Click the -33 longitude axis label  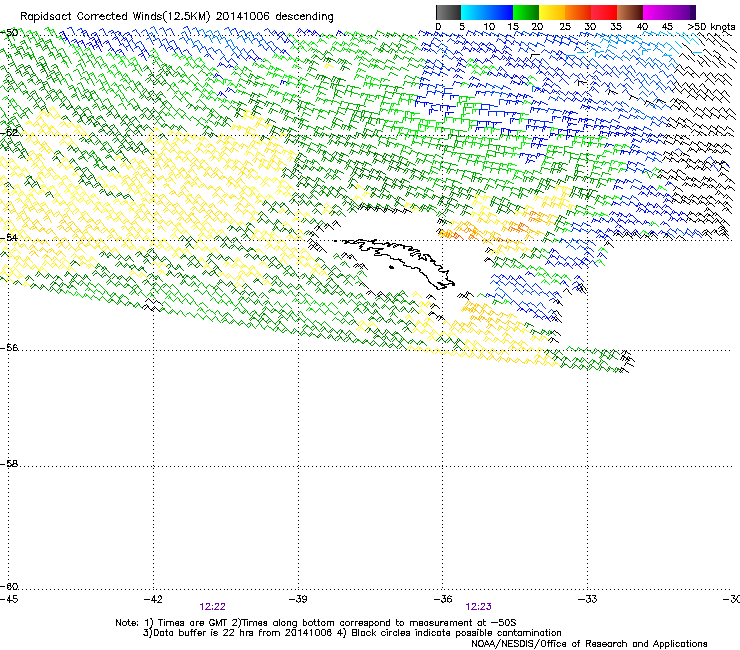(587, 599)
